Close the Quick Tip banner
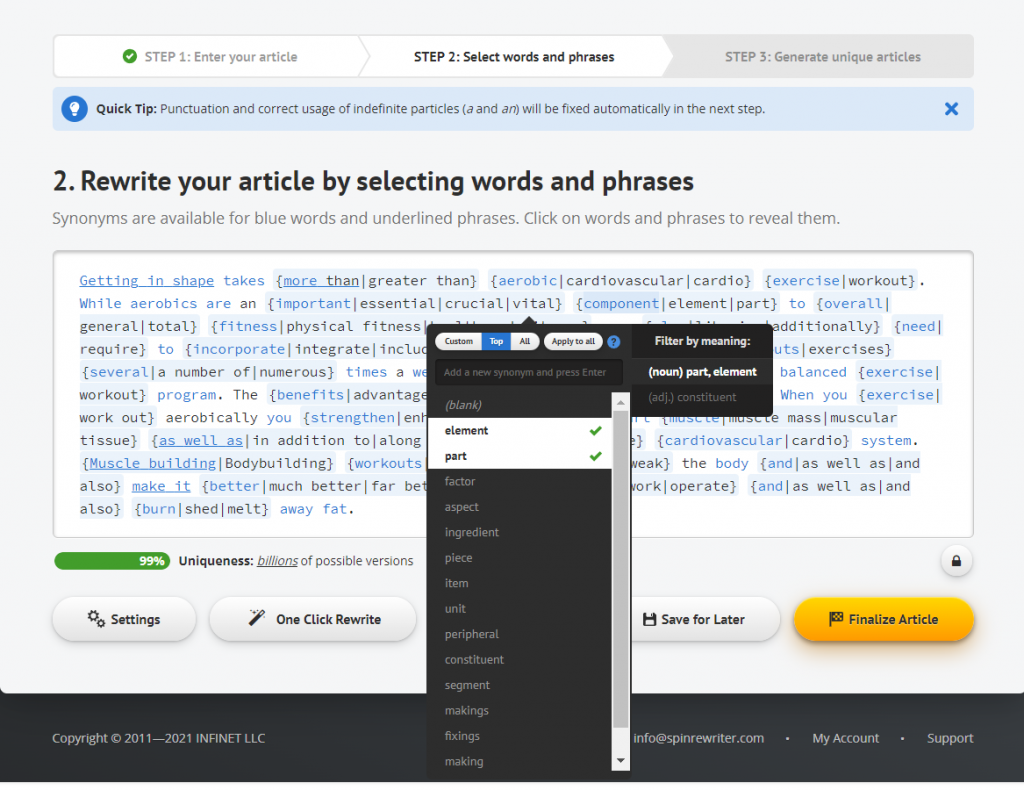Viewport: 1024px width, 790px height. [x=951, y=109]
